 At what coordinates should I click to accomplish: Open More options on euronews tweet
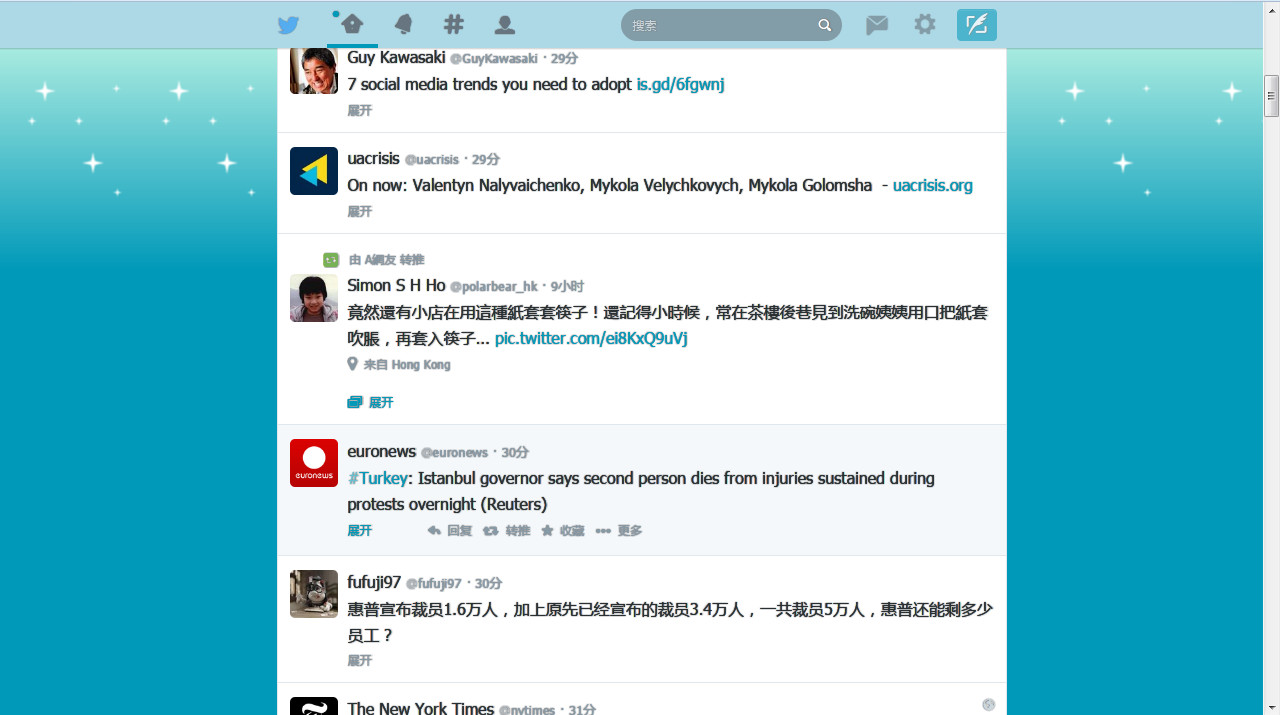pyautogui.click(x=619, y=531)
